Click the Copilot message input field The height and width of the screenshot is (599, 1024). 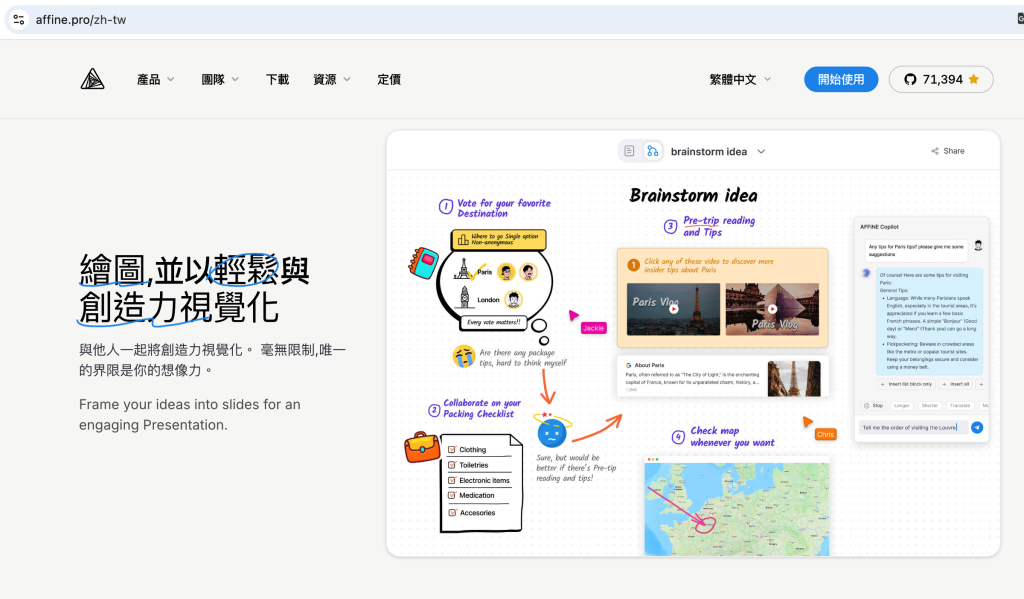pos(913,427)
